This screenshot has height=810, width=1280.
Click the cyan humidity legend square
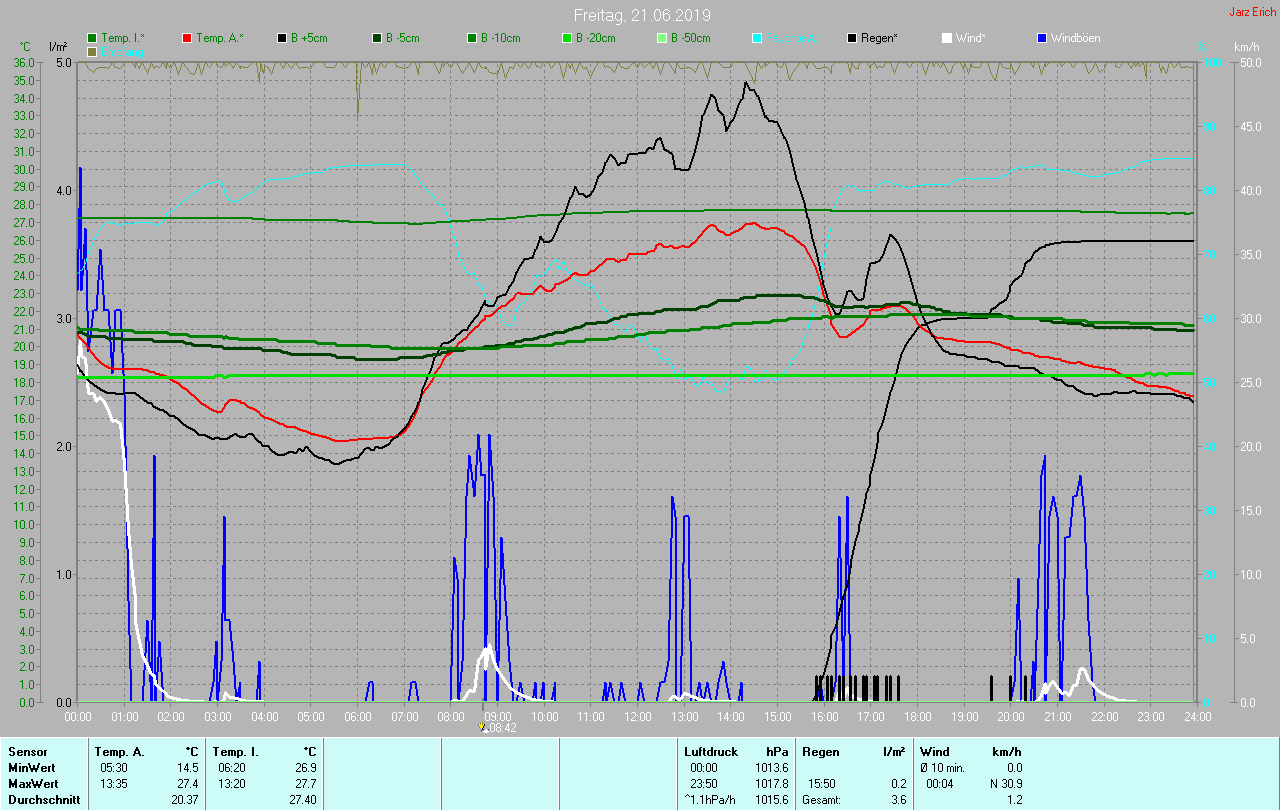[x=756, y=38]
